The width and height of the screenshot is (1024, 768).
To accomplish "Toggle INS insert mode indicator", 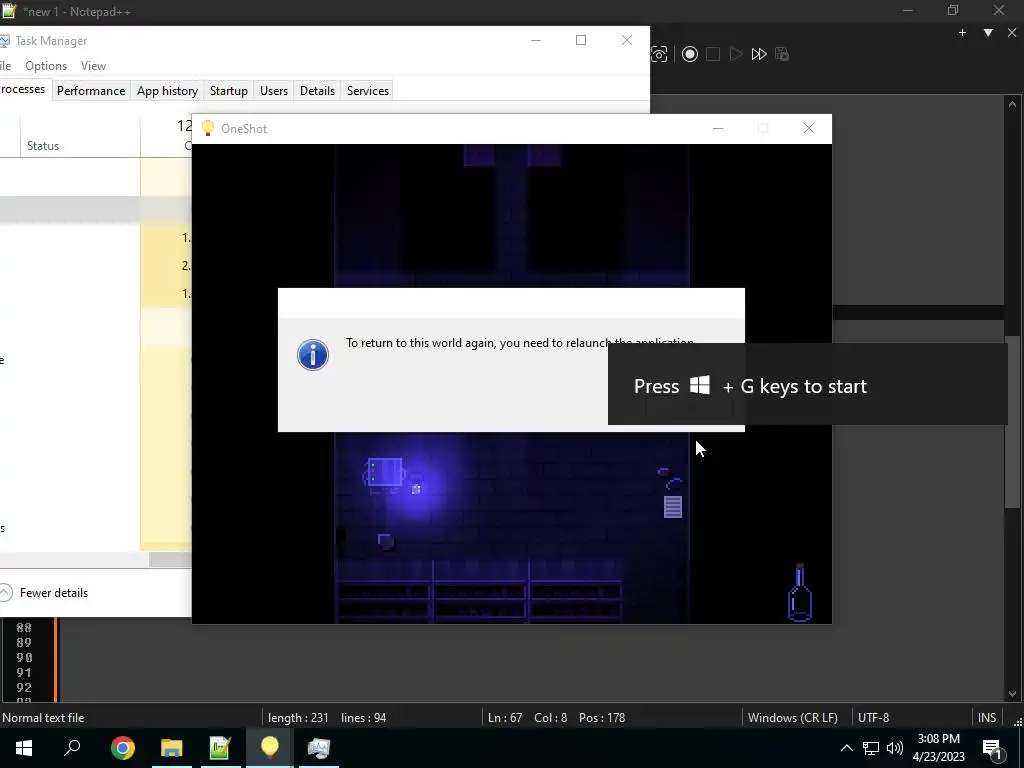I will [987, 718].
